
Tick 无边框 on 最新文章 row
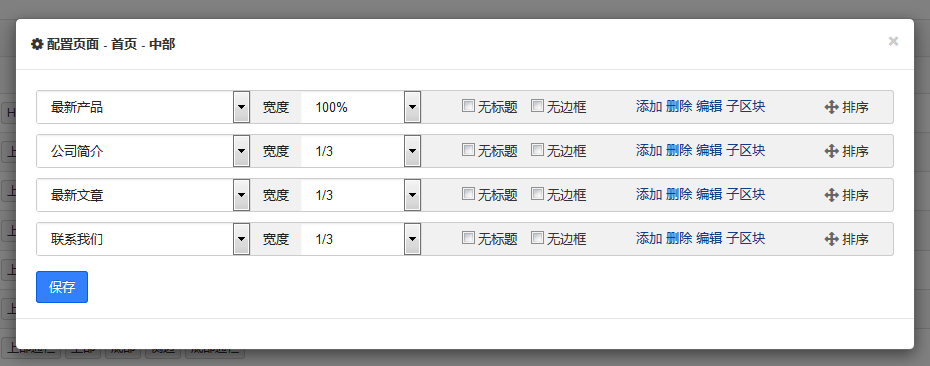click(537, 194)
